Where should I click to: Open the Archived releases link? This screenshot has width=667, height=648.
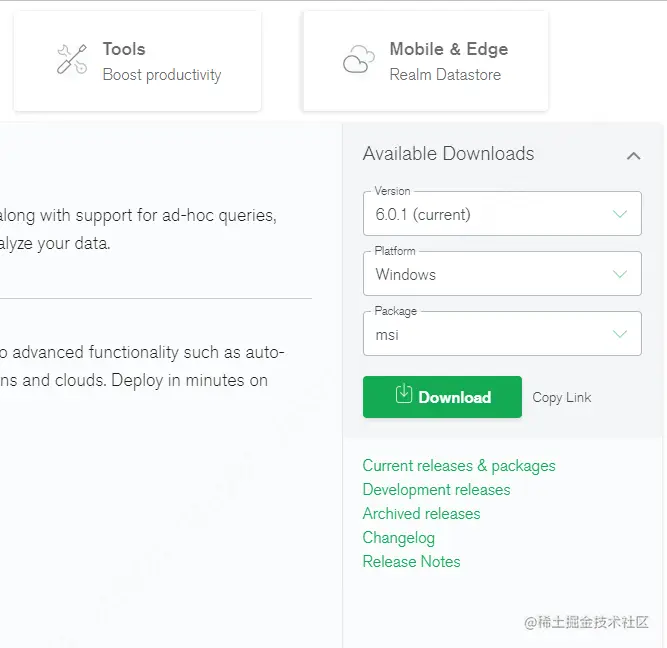[421, 514]
